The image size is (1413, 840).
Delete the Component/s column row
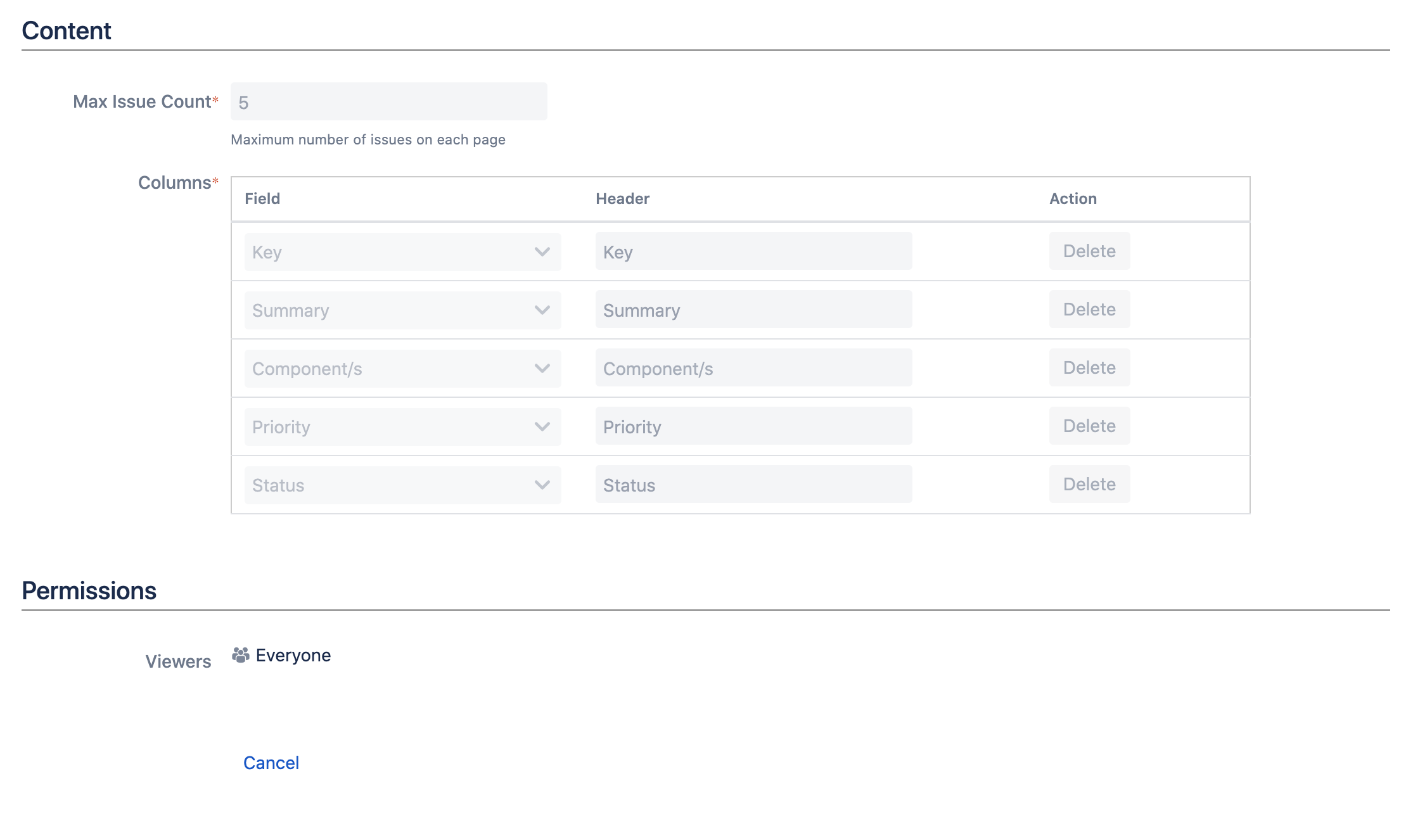pyautogui.click(x=1089, y=368)
